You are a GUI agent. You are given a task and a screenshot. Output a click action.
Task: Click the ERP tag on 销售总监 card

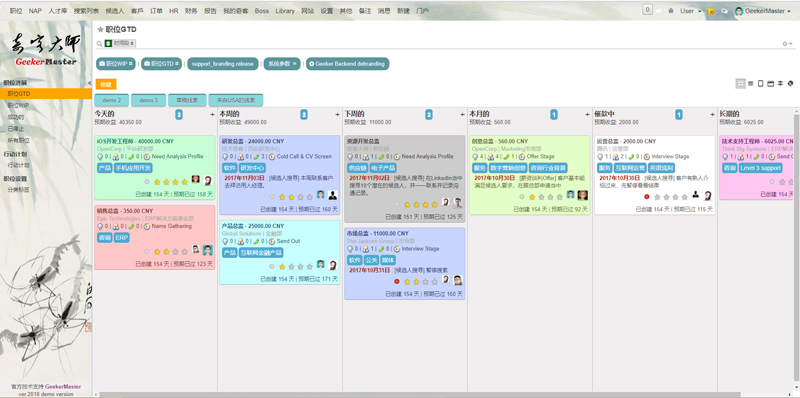(121, 238)
